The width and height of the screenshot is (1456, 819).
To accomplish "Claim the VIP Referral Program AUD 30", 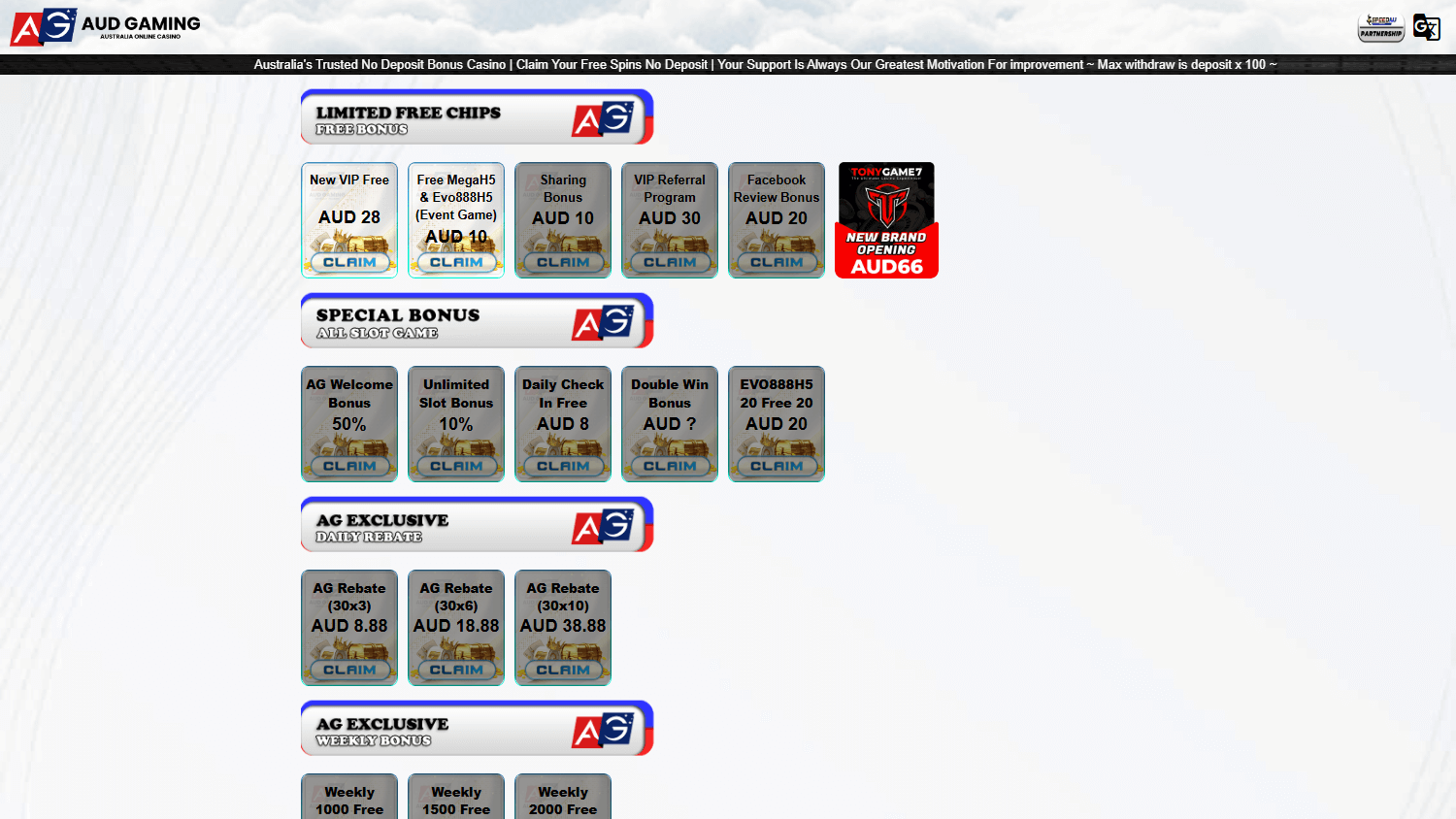I will [669, 261].
